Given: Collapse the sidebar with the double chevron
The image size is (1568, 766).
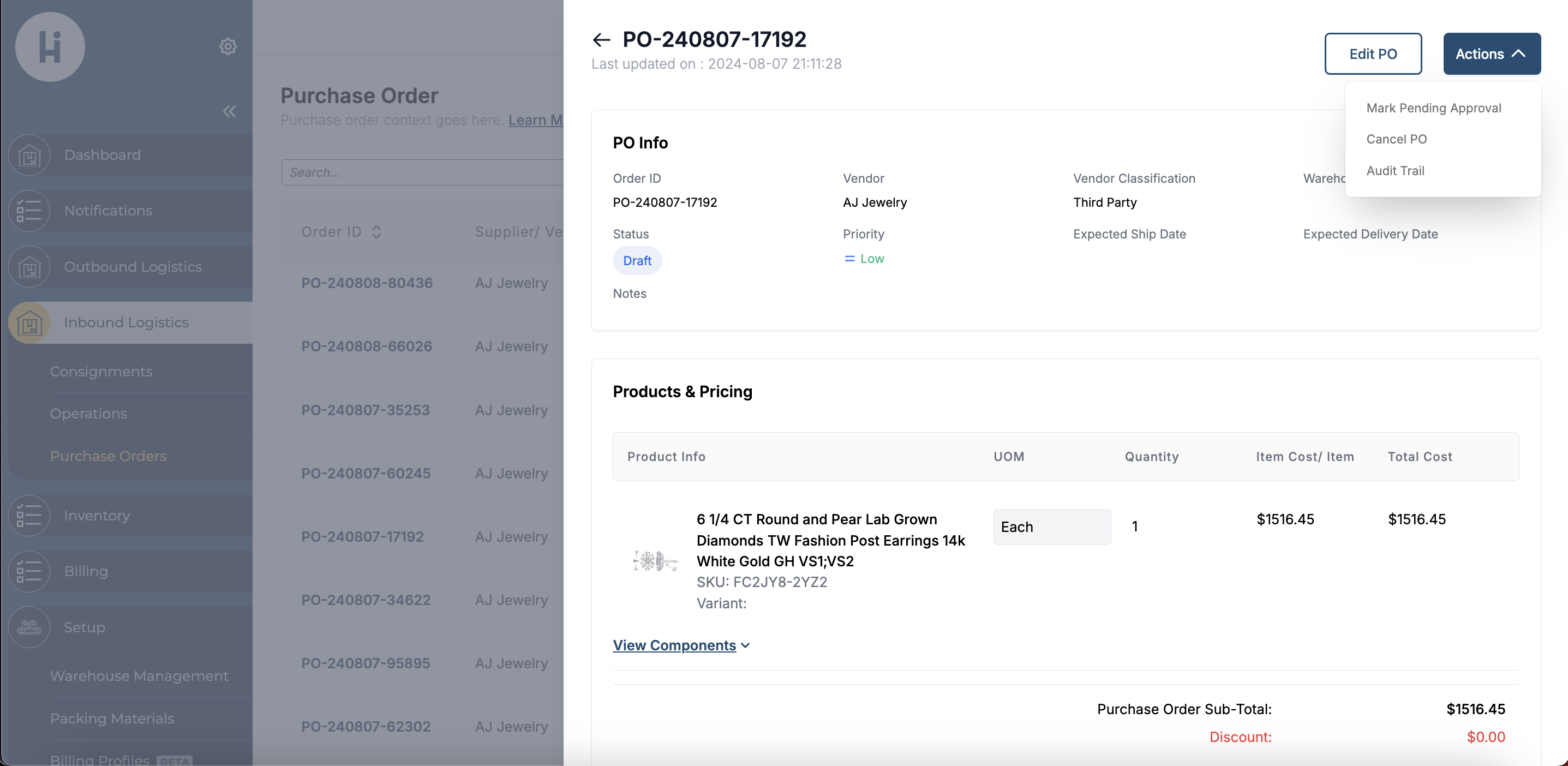Looking at the screenshot, I should pyautogui.click(x=229, y=111).
